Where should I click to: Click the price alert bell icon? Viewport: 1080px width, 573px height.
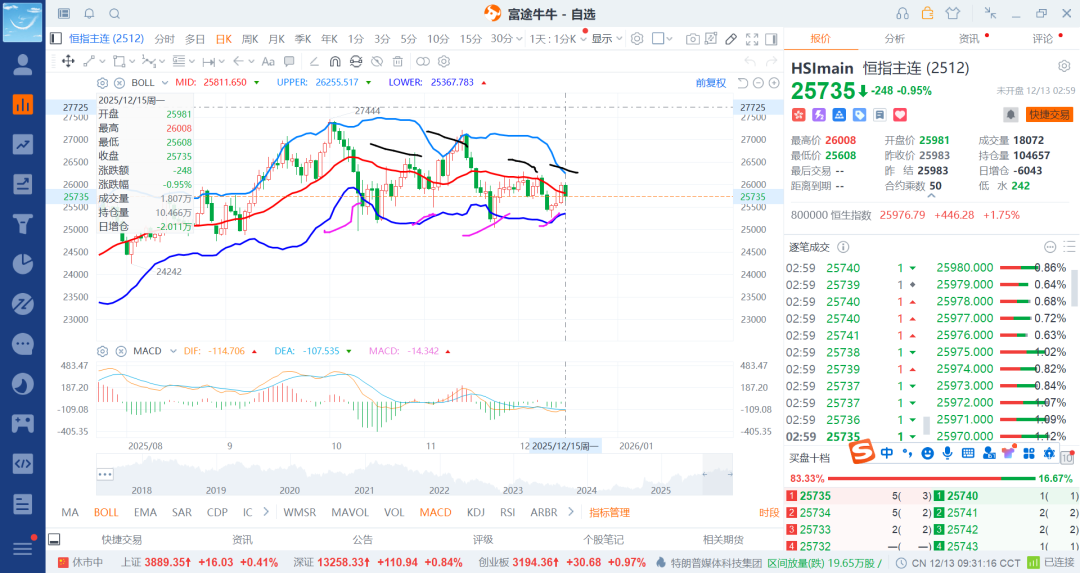click(x=1010, y=114)
